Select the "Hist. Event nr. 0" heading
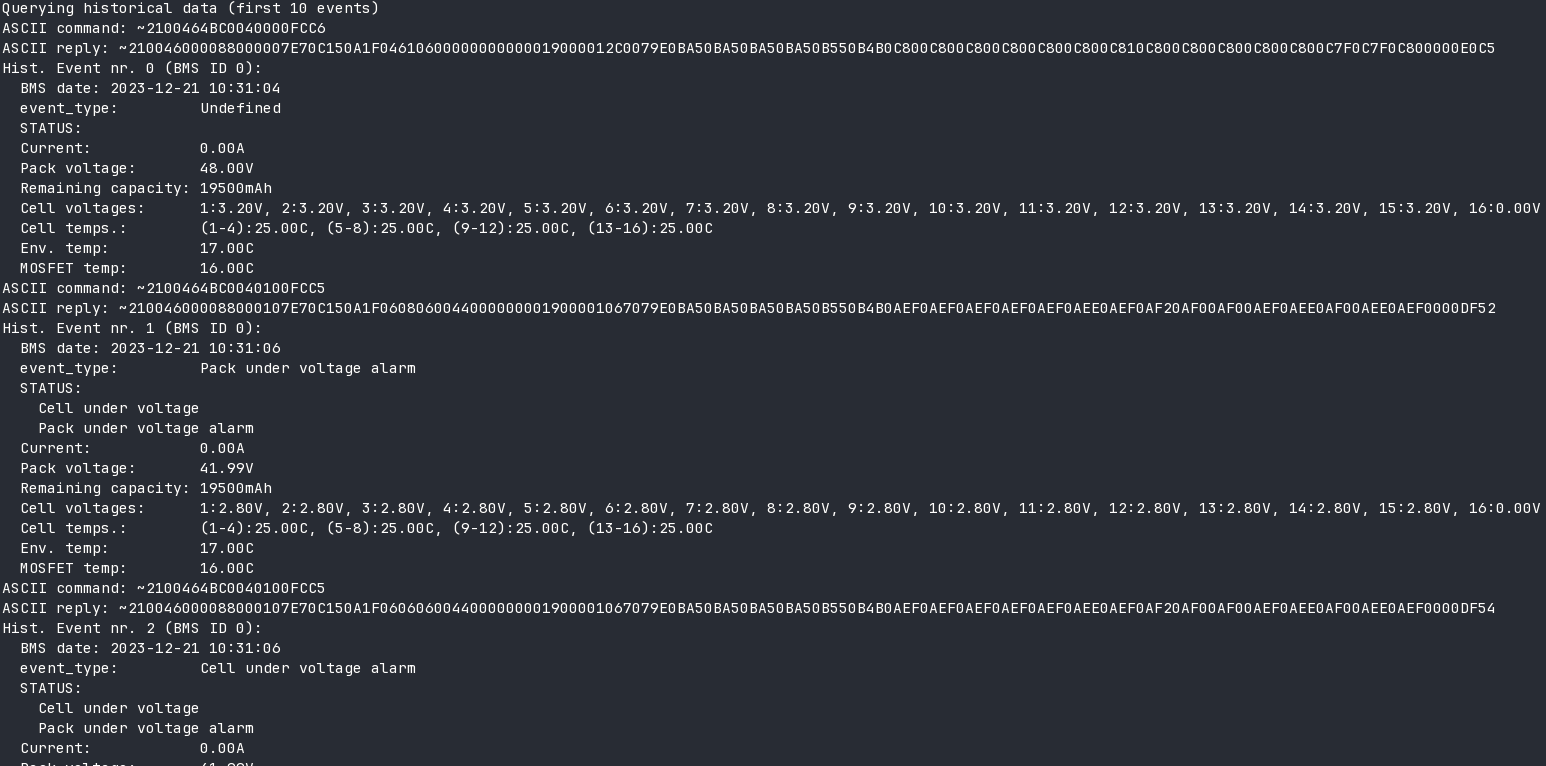Viewport: 1546px width, 766px height. 132,68
